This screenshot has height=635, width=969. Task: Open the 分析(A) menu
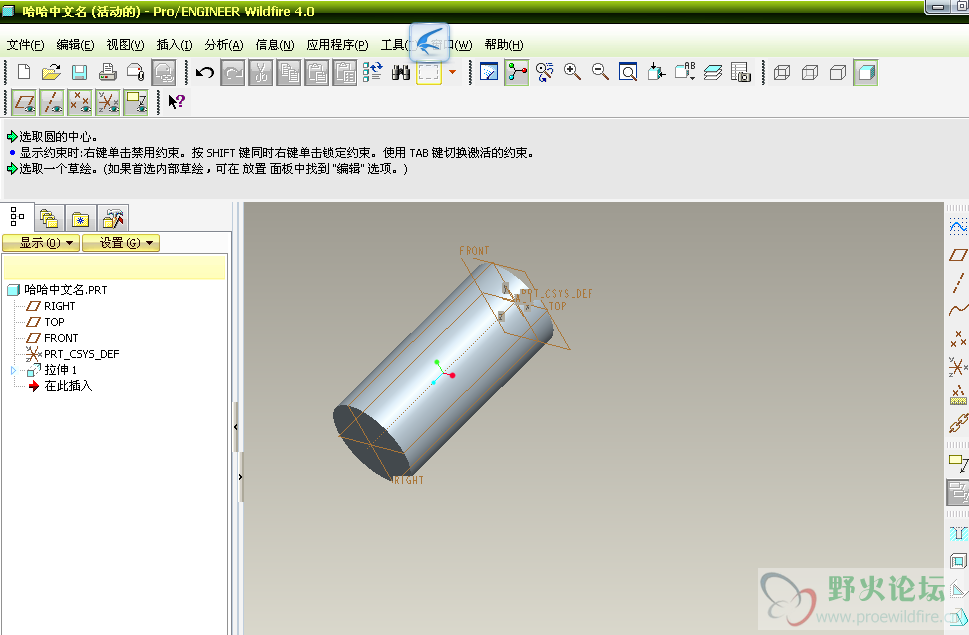tap(224, 44)
